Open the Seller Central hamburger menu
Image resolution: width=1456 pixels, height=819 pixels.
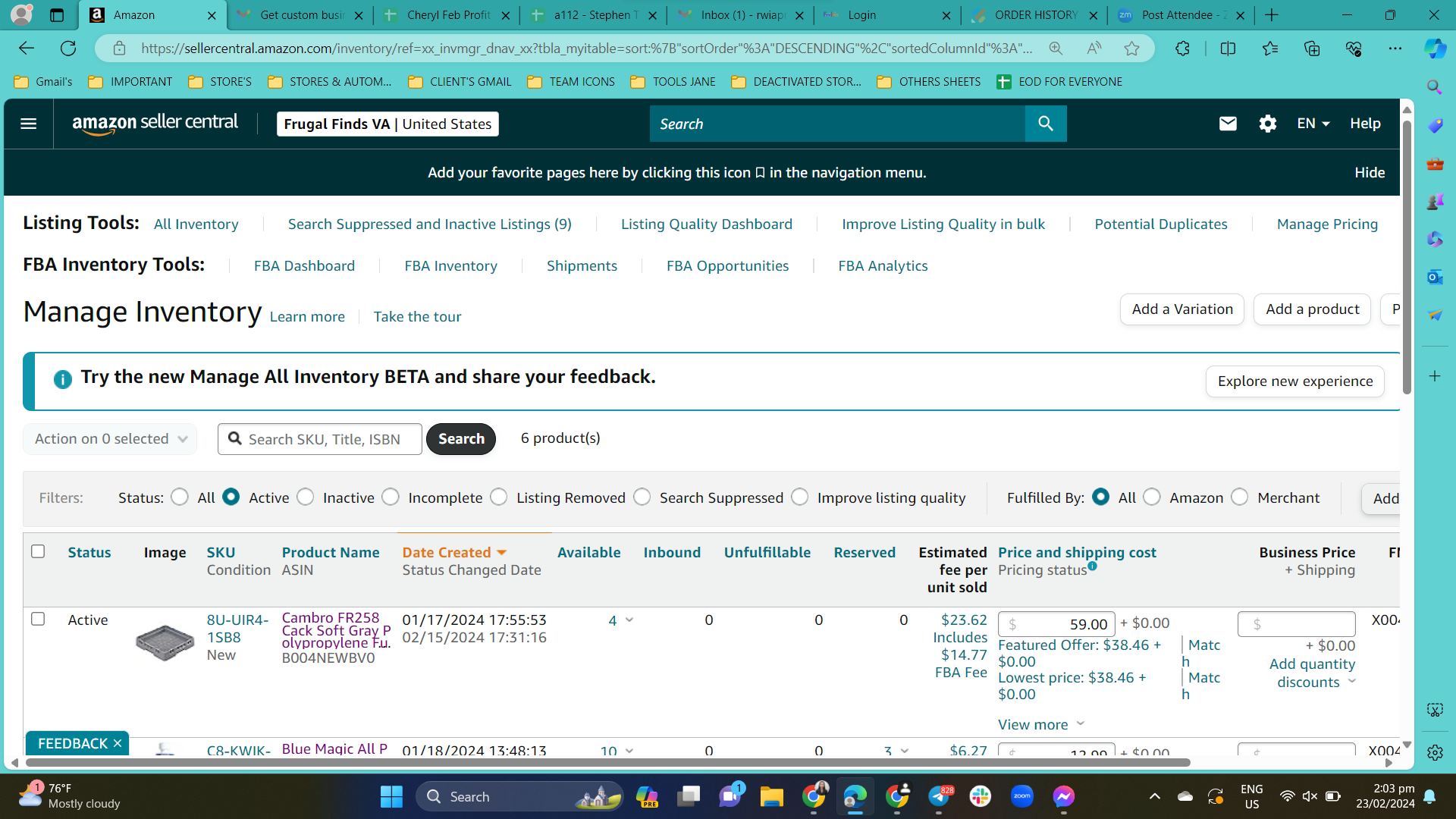pyautogui.click(x=28, y=124)
